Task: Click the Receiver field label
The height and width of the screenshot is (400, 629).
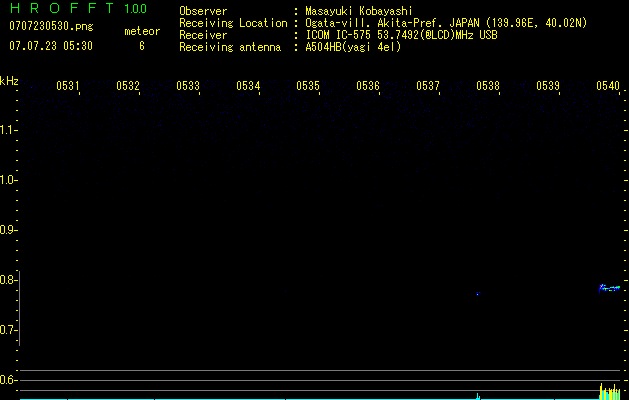Action: pyautogui.click(x=203, y=35)
